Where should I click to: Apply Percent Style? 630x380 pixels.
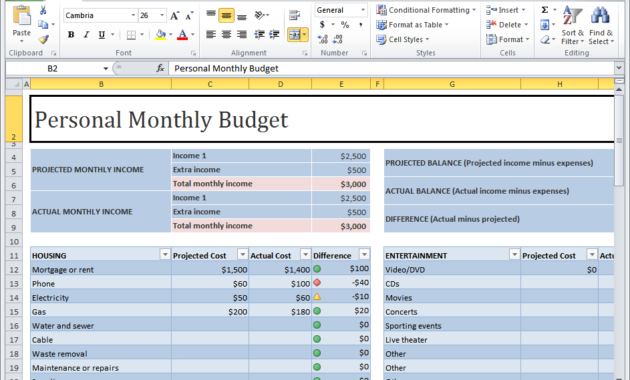(345, 25)
